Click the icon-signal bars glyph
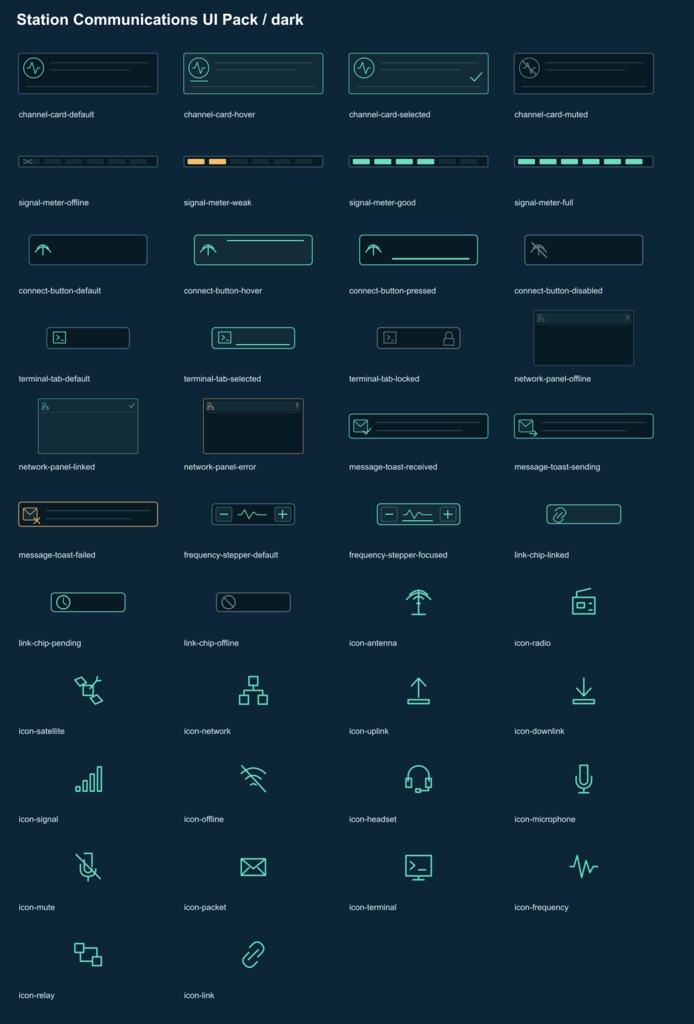 88,778
